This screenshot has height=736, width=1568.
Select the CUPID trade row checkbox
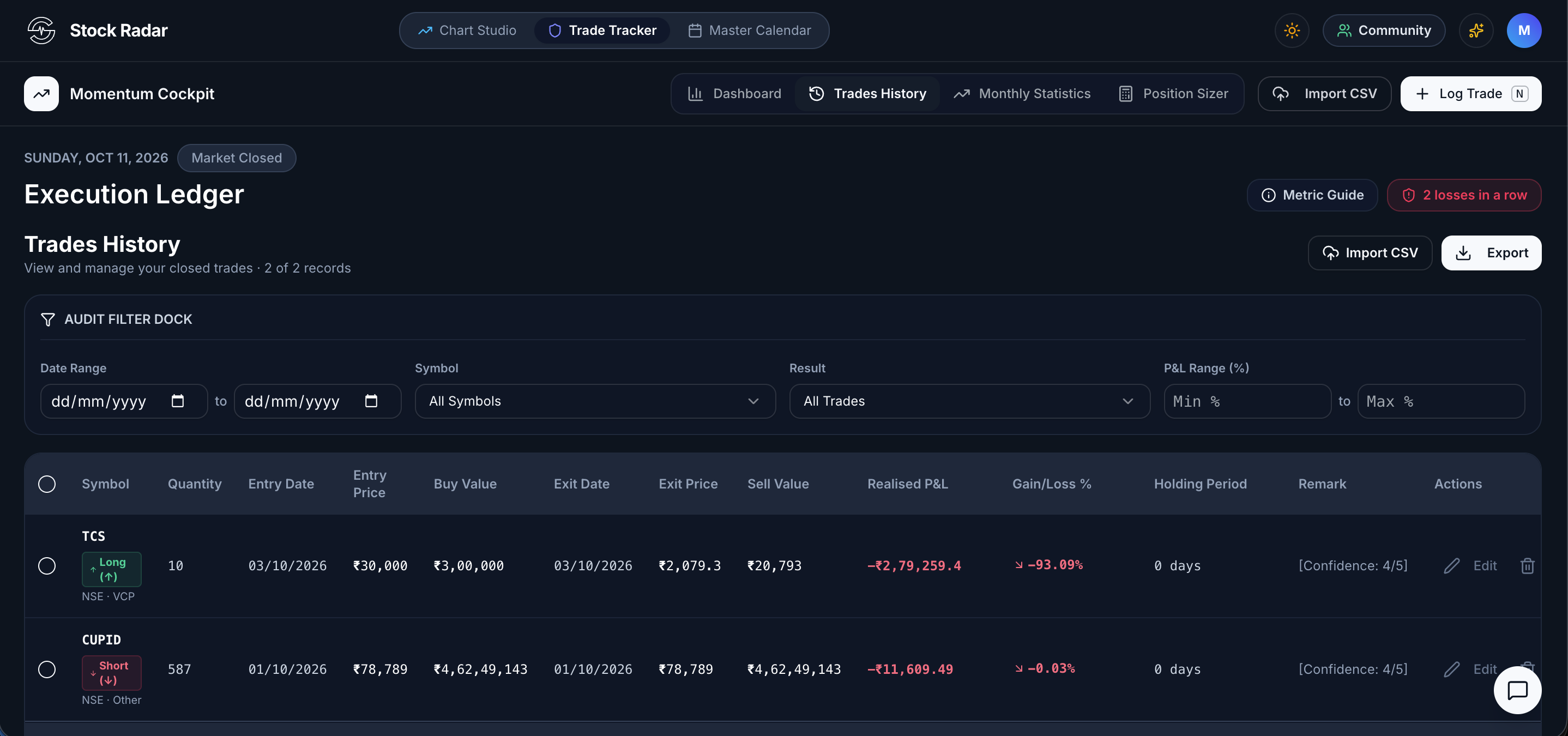(x=47, y=669)
